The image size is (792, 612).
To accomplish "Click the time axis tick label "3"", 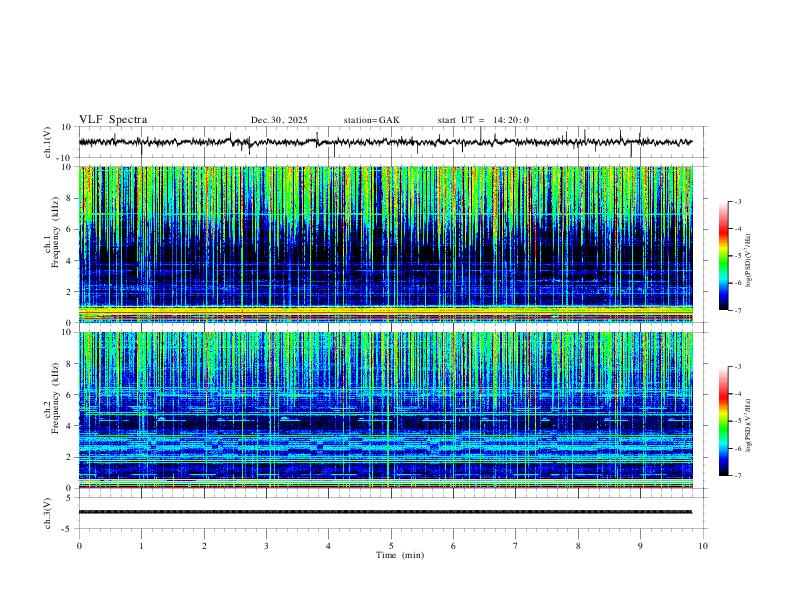I will click(266, 546).
